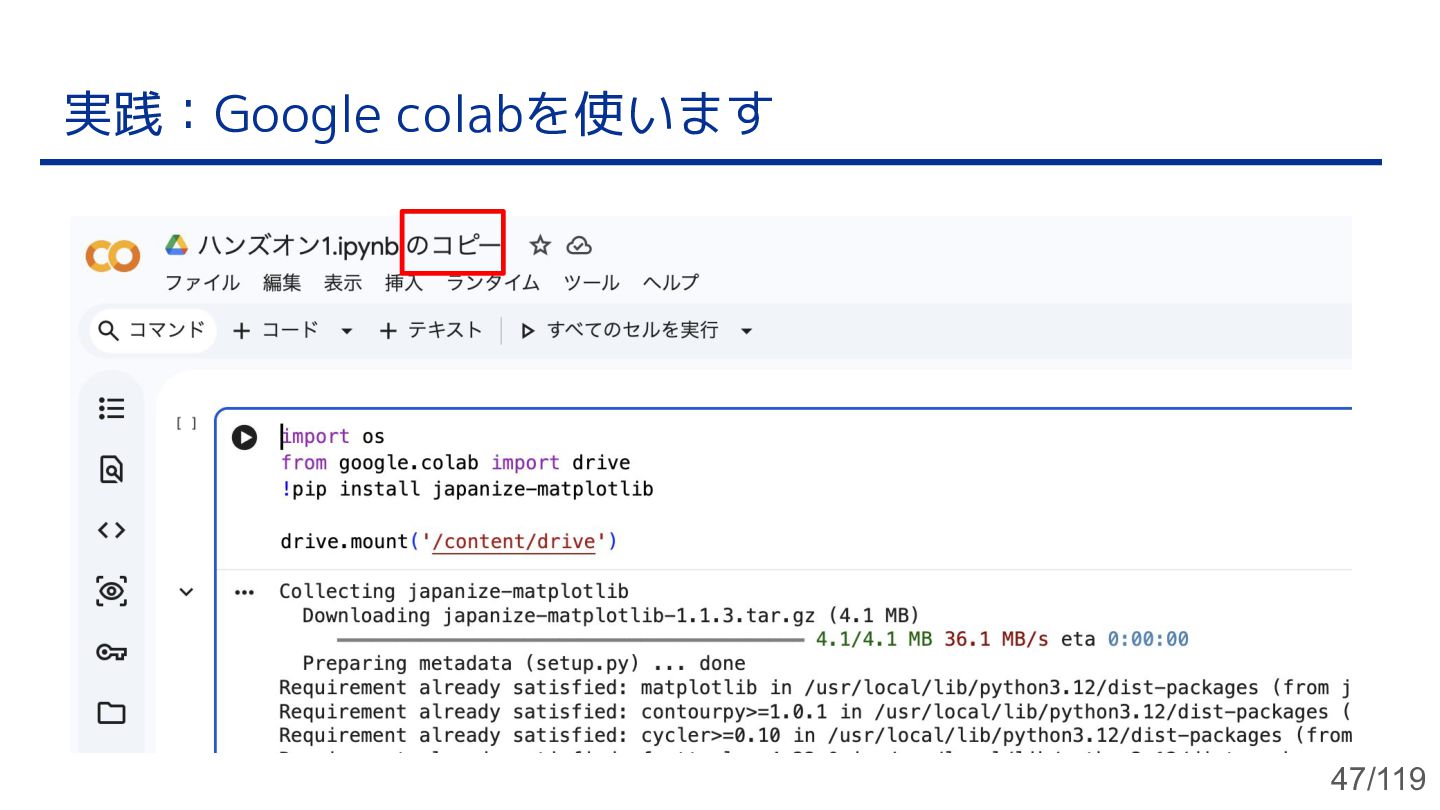Image resolution: width=1440 pixels, height=810 pixels.
Task: Collapse the cell output with the chevron
Action: point(186,592)
